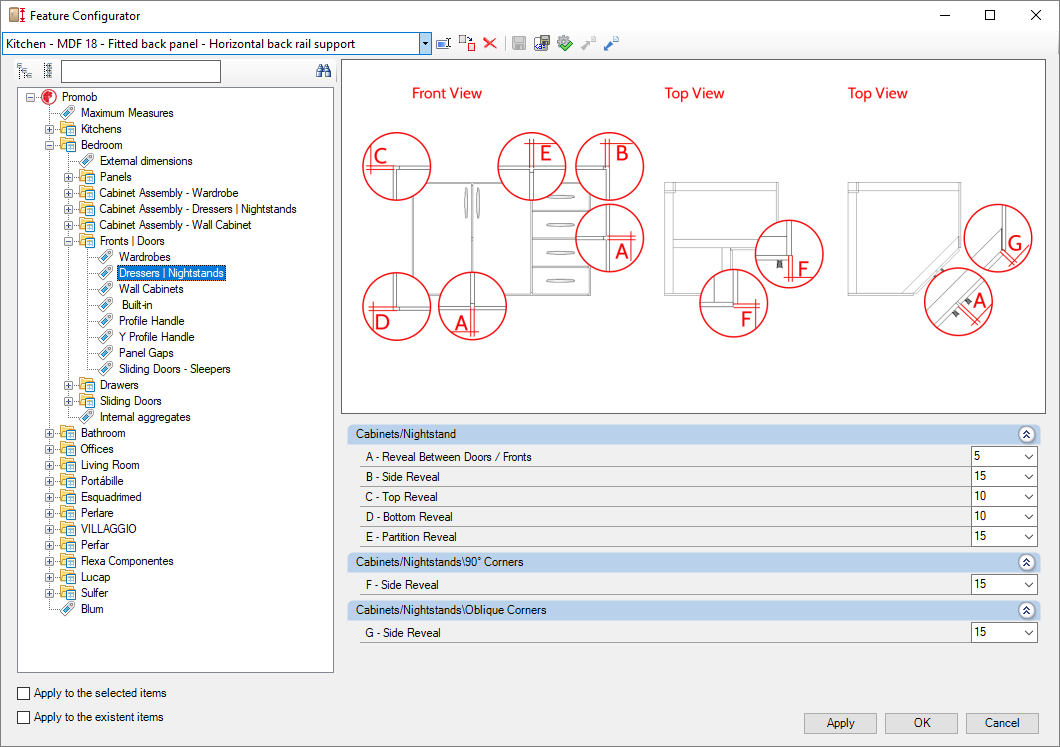Open dropdown for D - Bottom Reveal
This screenshot has width=1060, height=747.
1028,516
